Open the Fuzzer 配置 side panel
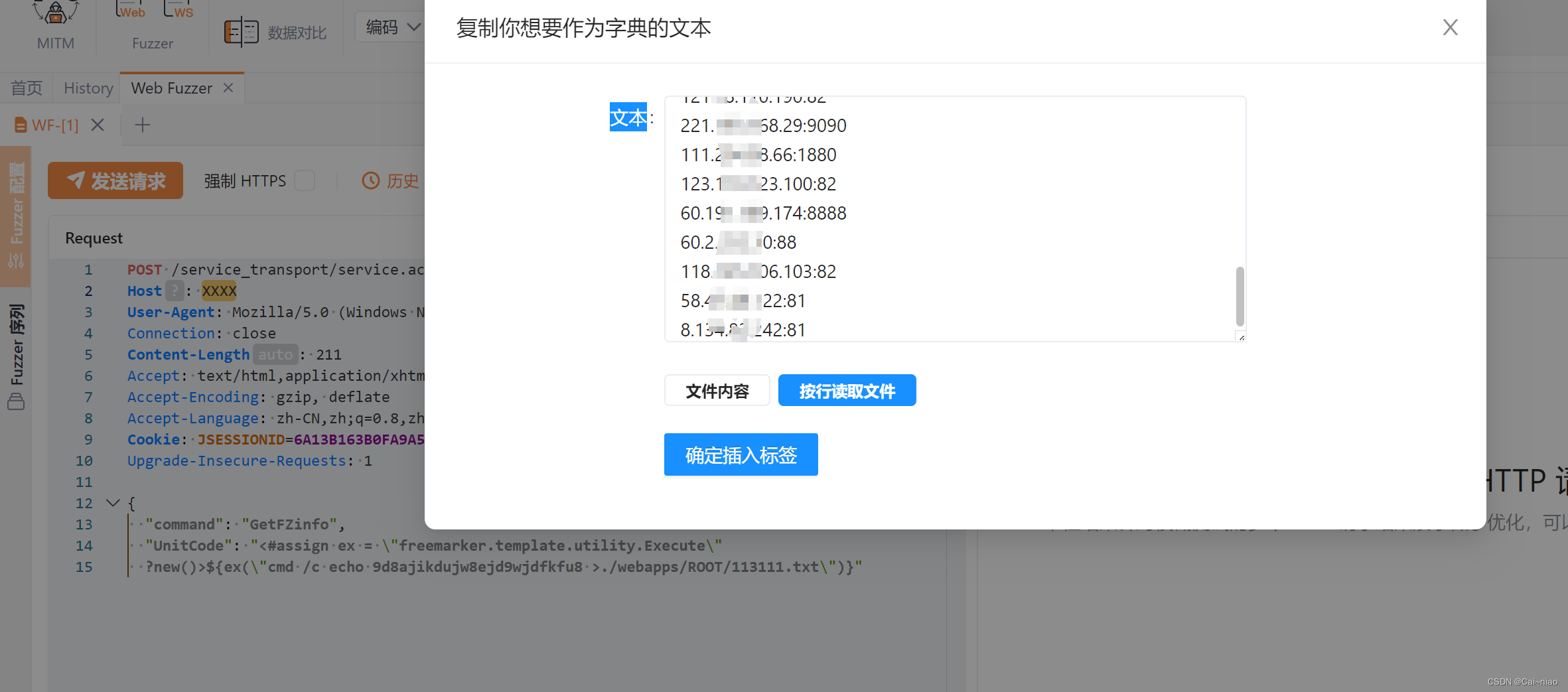Image resolution: width=1568 pixels, height=692 pixels. click(16, 216)
